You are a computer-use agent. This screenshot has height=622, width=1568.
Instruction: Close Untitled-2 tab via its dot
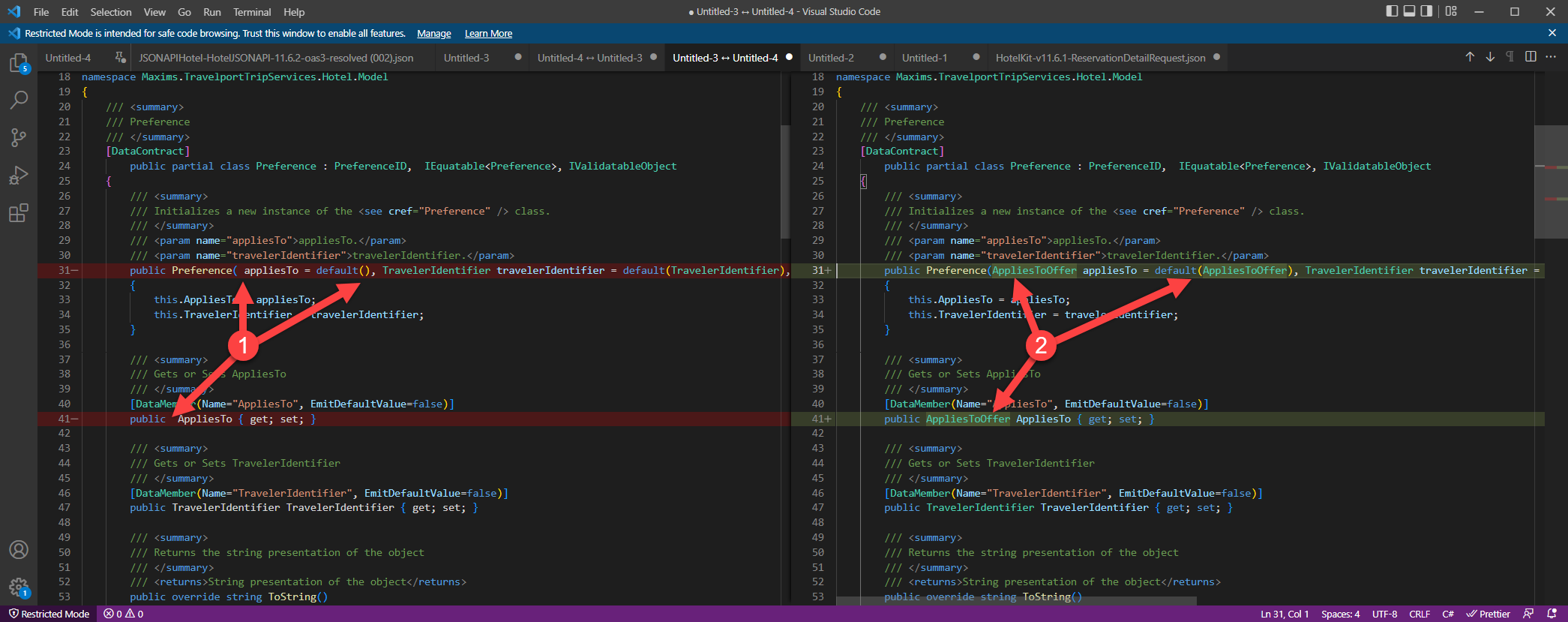pyautogui.click(x=883, y=57)
